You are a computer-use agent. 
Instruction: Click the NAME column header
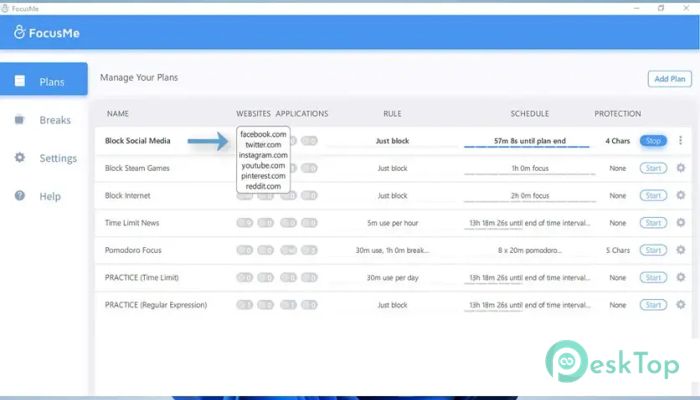(x=118, y=114)
